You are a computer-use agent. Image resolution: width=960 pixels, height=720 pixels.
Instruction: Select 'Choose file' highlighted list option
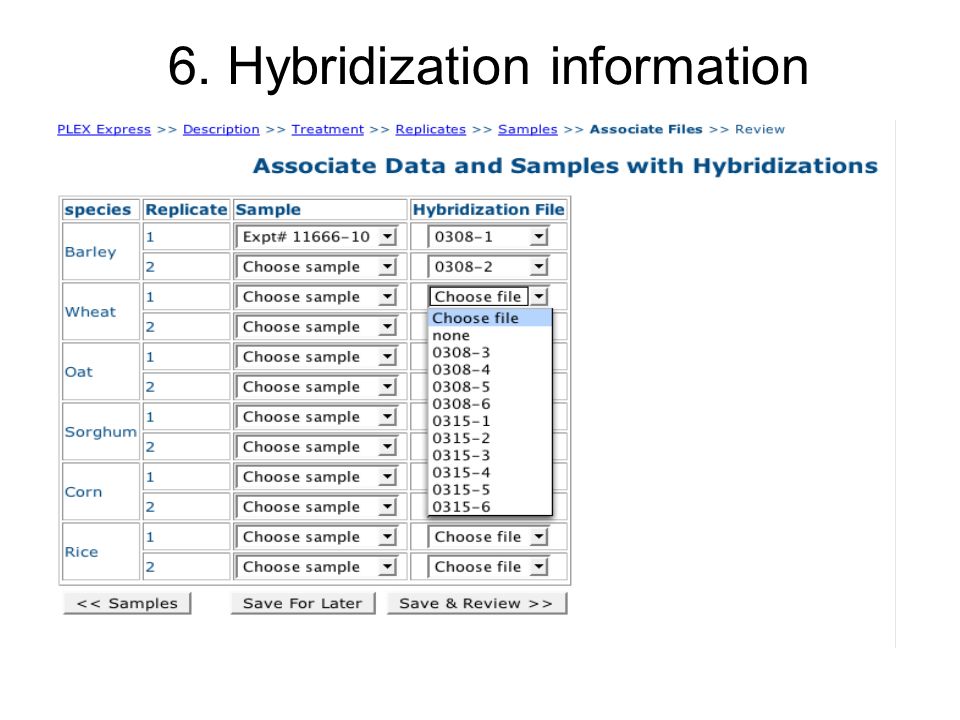490,318
